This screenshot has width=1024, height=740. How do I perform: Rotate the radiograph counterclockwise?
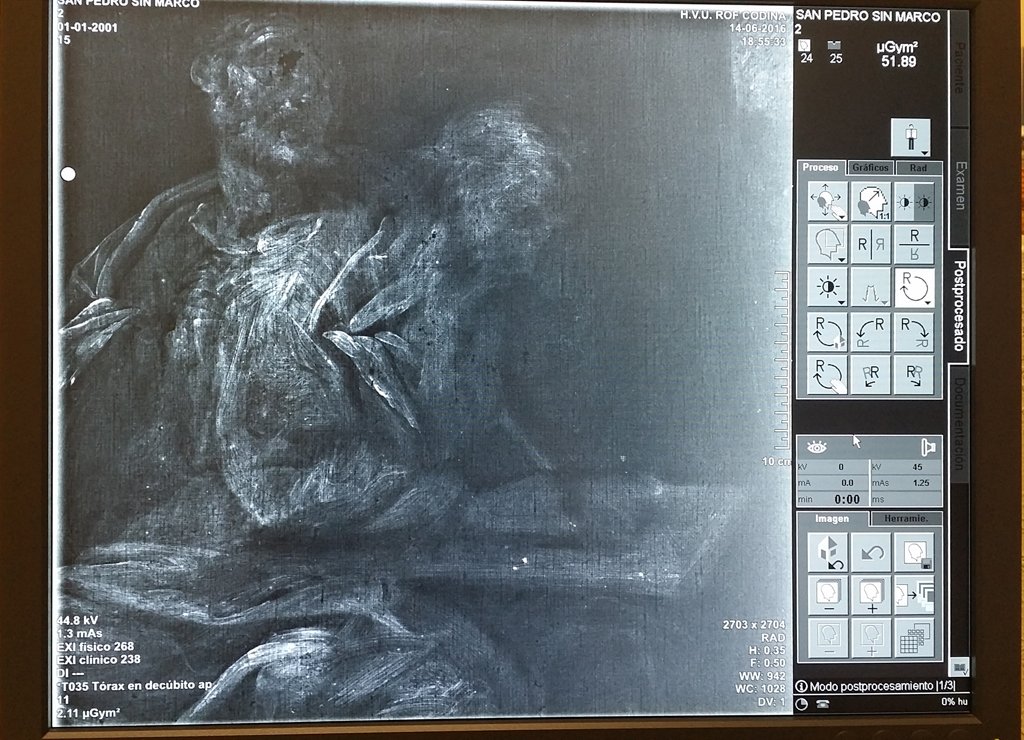point(870,331)
